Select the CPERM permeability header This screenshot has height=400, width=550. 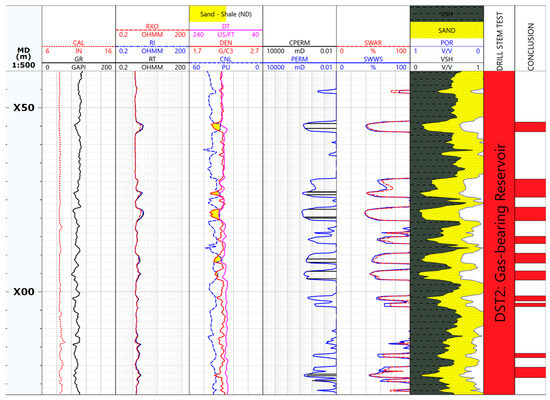pos(299,43)
